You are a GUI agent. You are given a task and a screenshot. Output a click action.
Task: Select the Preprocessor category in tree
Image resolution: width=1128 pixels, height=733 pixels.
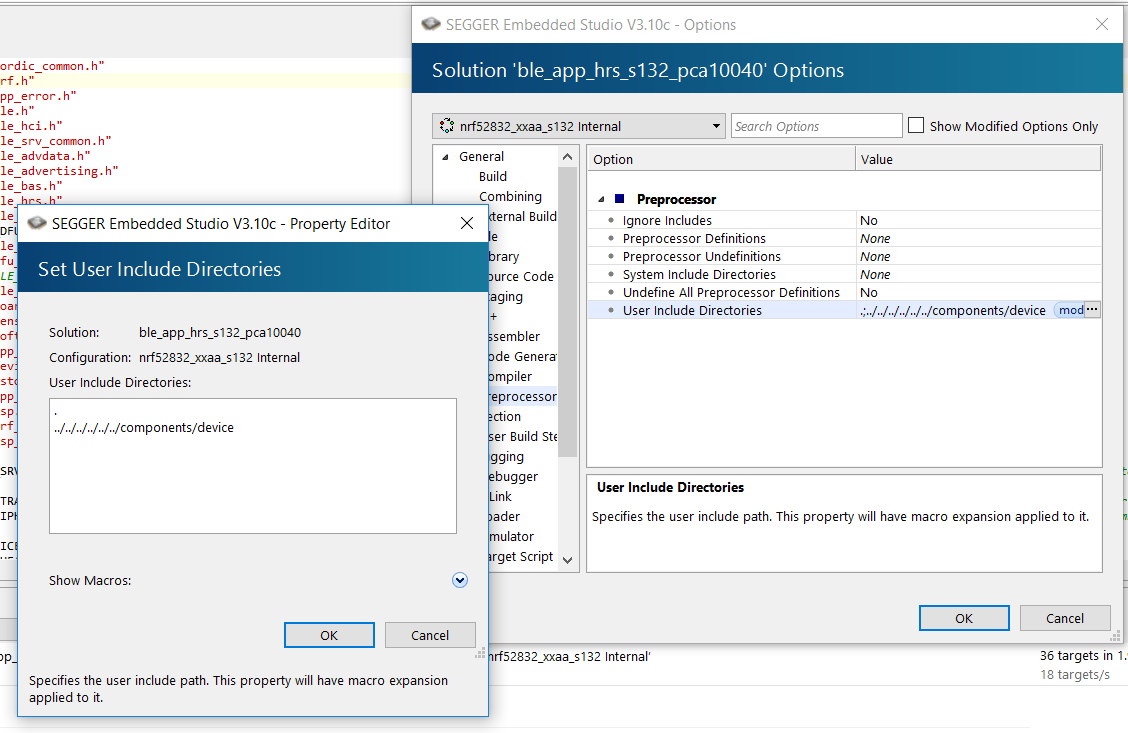(x=521, y=396)
